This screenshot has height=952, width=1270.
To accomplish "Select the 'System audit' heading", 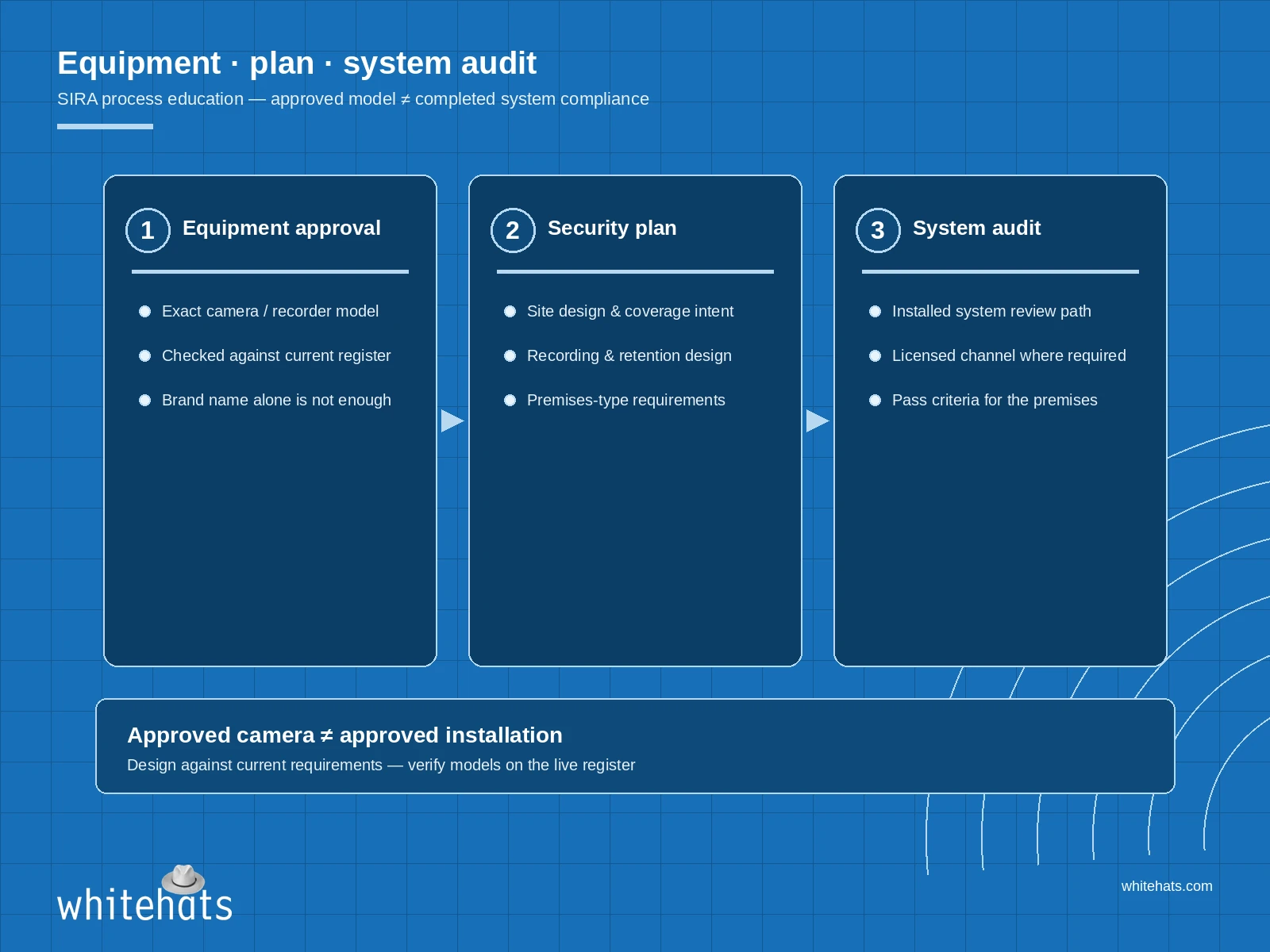I will pos(976,228).
